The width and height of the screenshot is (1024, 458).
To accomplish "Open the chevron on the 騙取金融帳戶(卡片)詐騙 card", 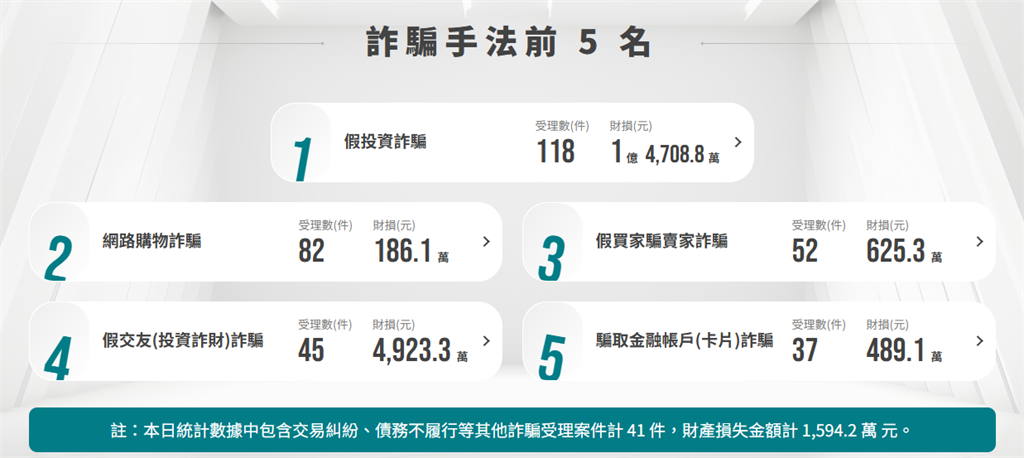I will 980,340.
